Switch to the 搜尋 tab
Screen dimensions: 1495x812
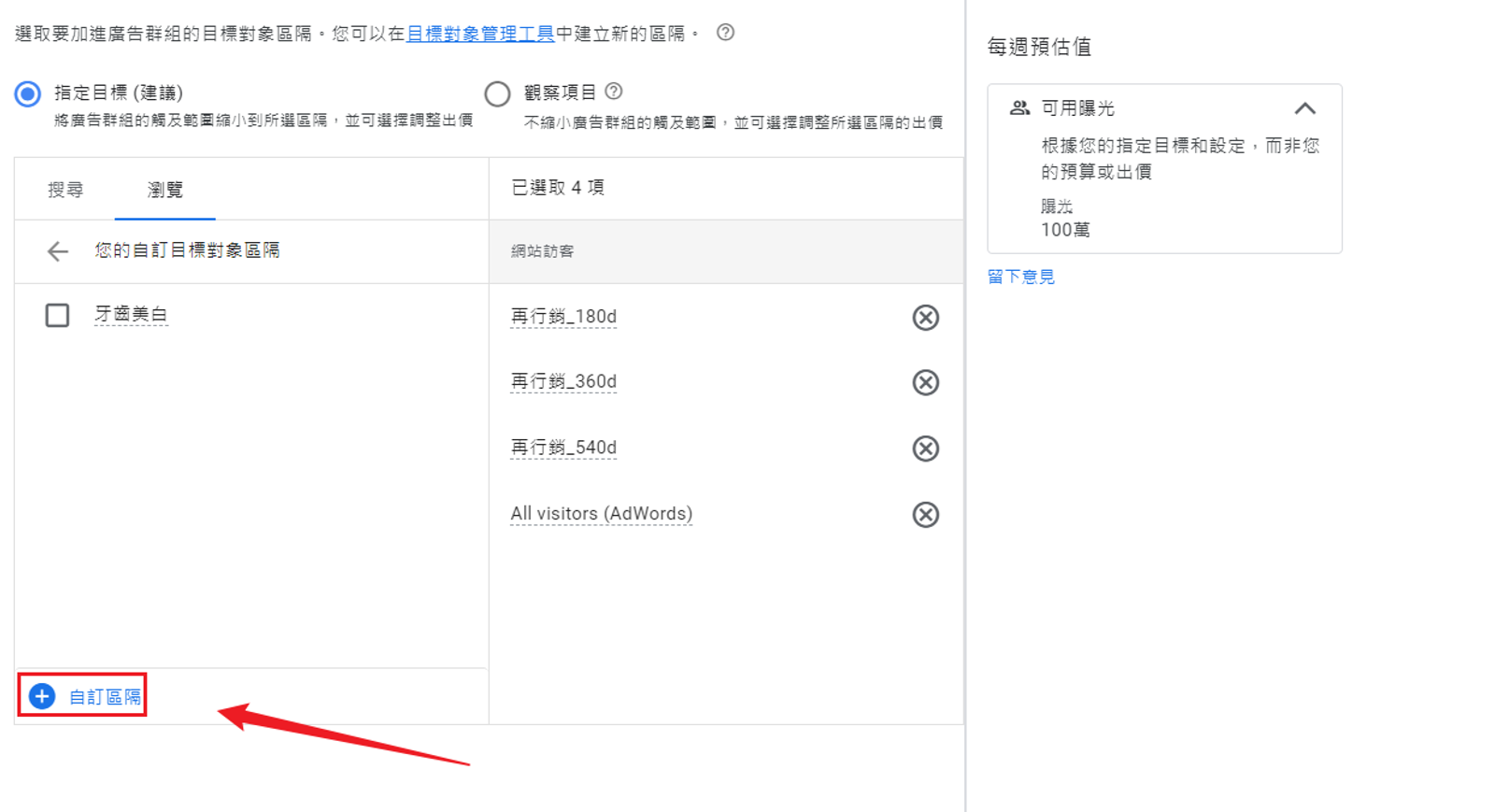pos(65,190)
